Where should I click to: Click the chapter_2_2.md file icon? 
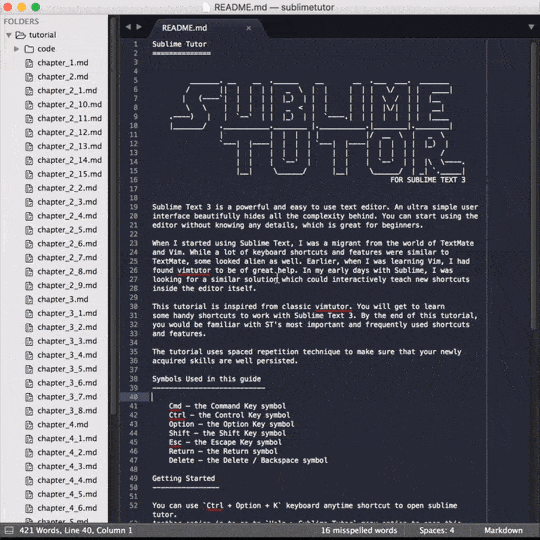(x=29, y=188)
